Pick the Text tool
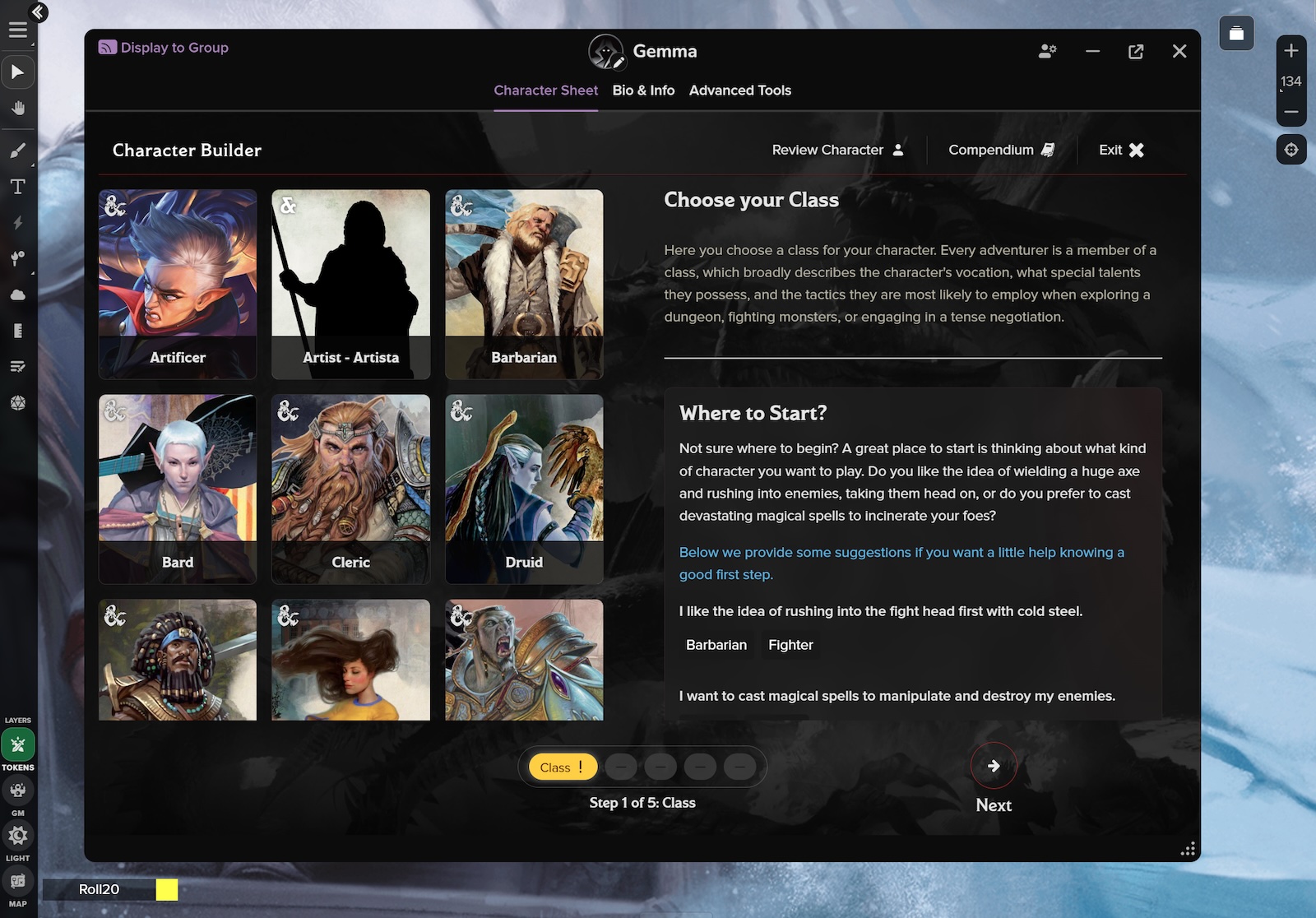 17,187
